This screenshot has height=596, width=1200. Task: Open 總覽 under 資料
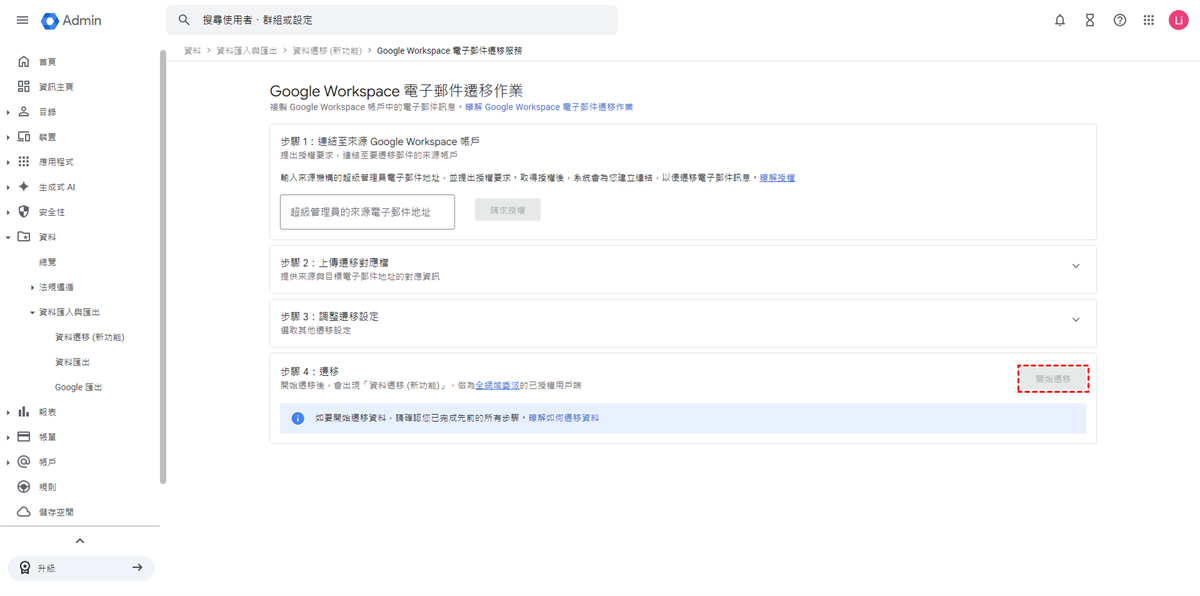point(47,262)
